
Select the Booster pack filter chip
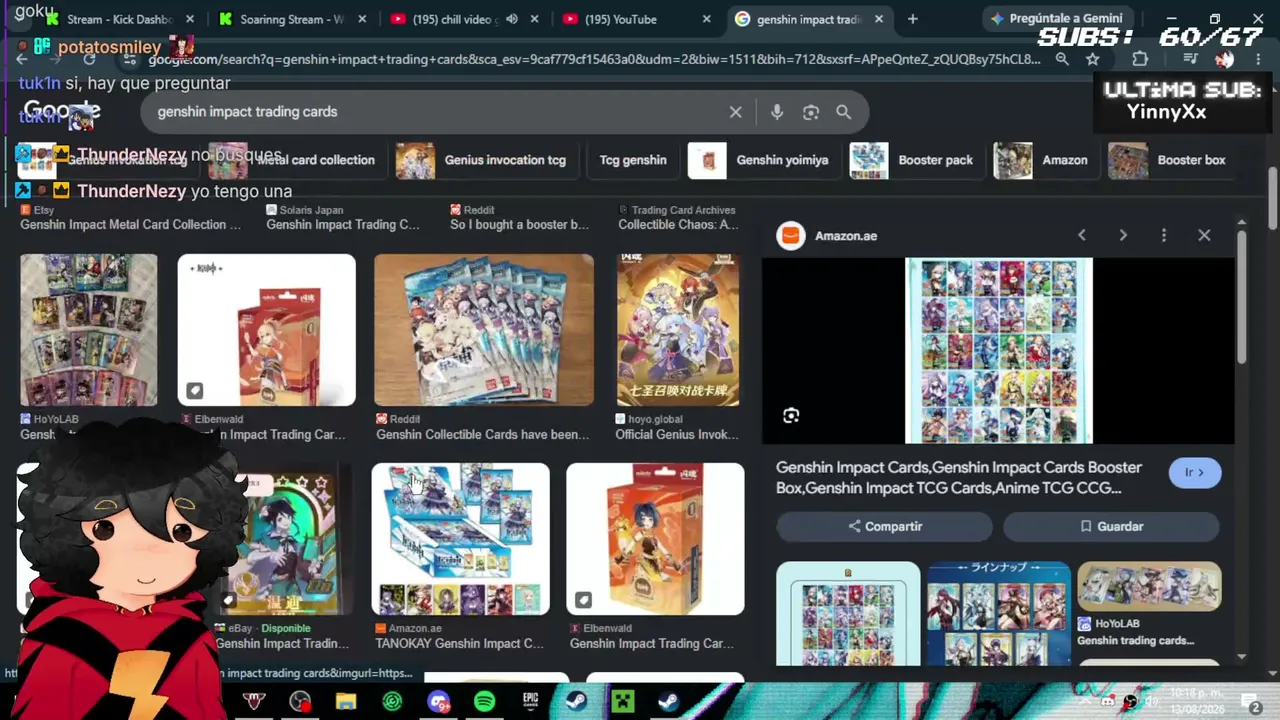coord(915,160)
